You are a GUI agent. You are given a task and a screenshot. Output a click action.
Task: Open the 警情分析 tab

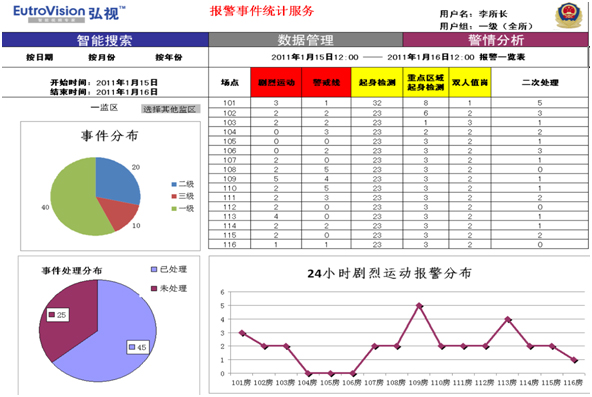click(x=496, y=40)
